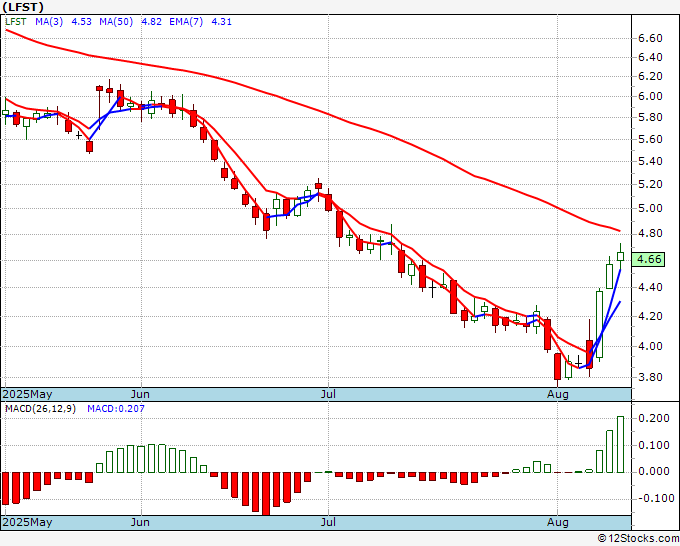The height and width of the screenshot is (546, 680).
Task: Click the 4.80 price axis label
Action: click(650, 233)
